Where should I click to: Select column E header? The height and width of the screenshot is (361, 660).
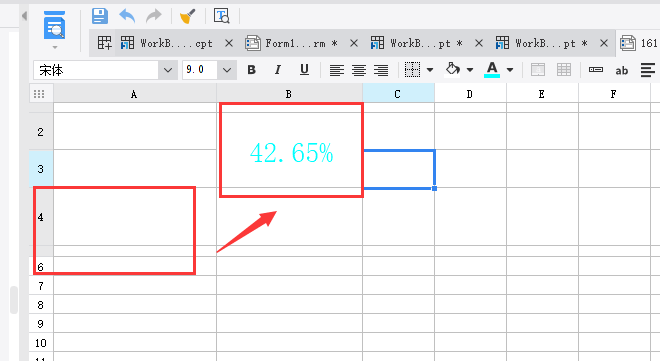coord(542,94)
